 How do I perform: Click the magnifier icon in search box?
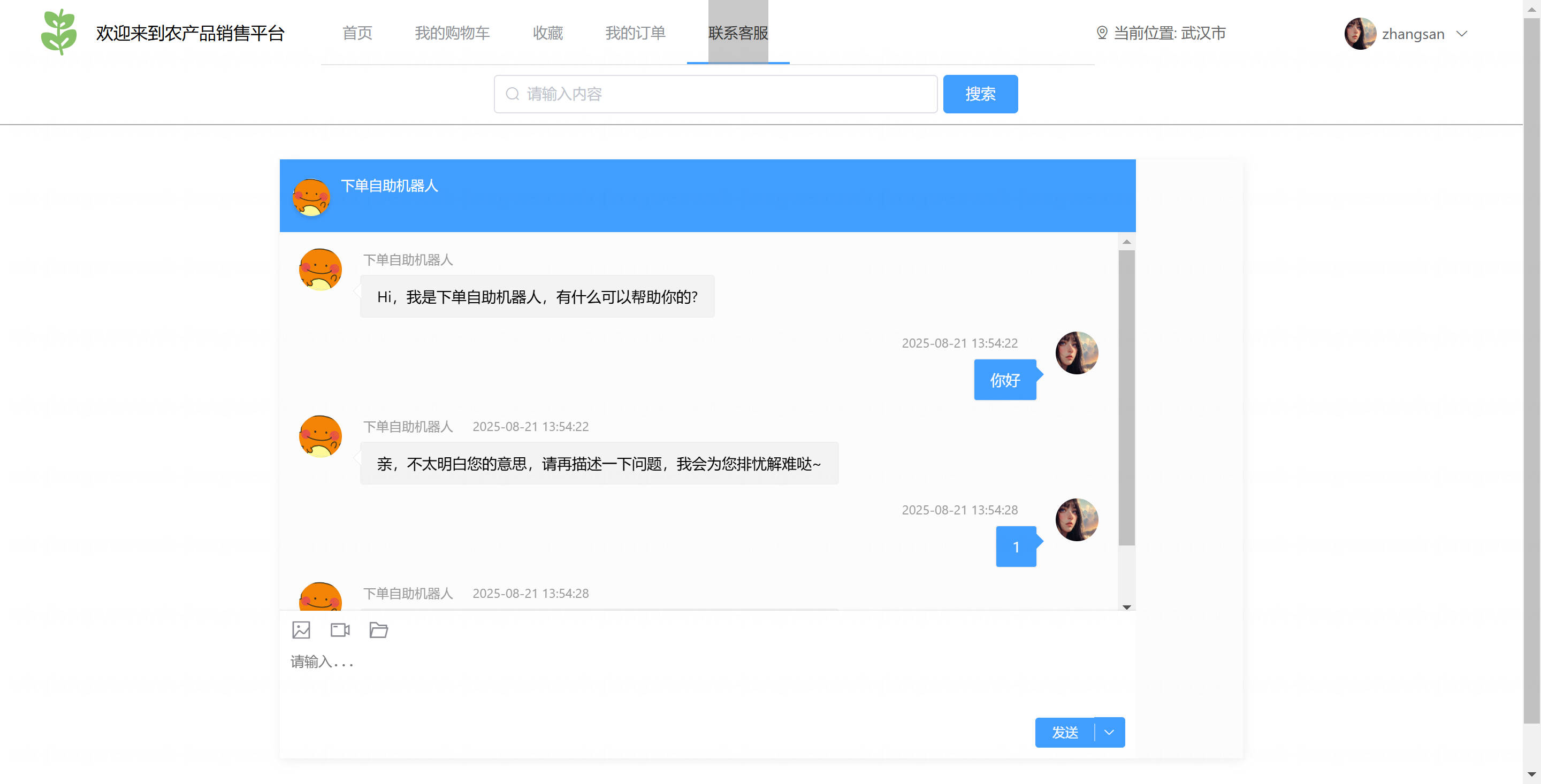click(x=512, y=94)
